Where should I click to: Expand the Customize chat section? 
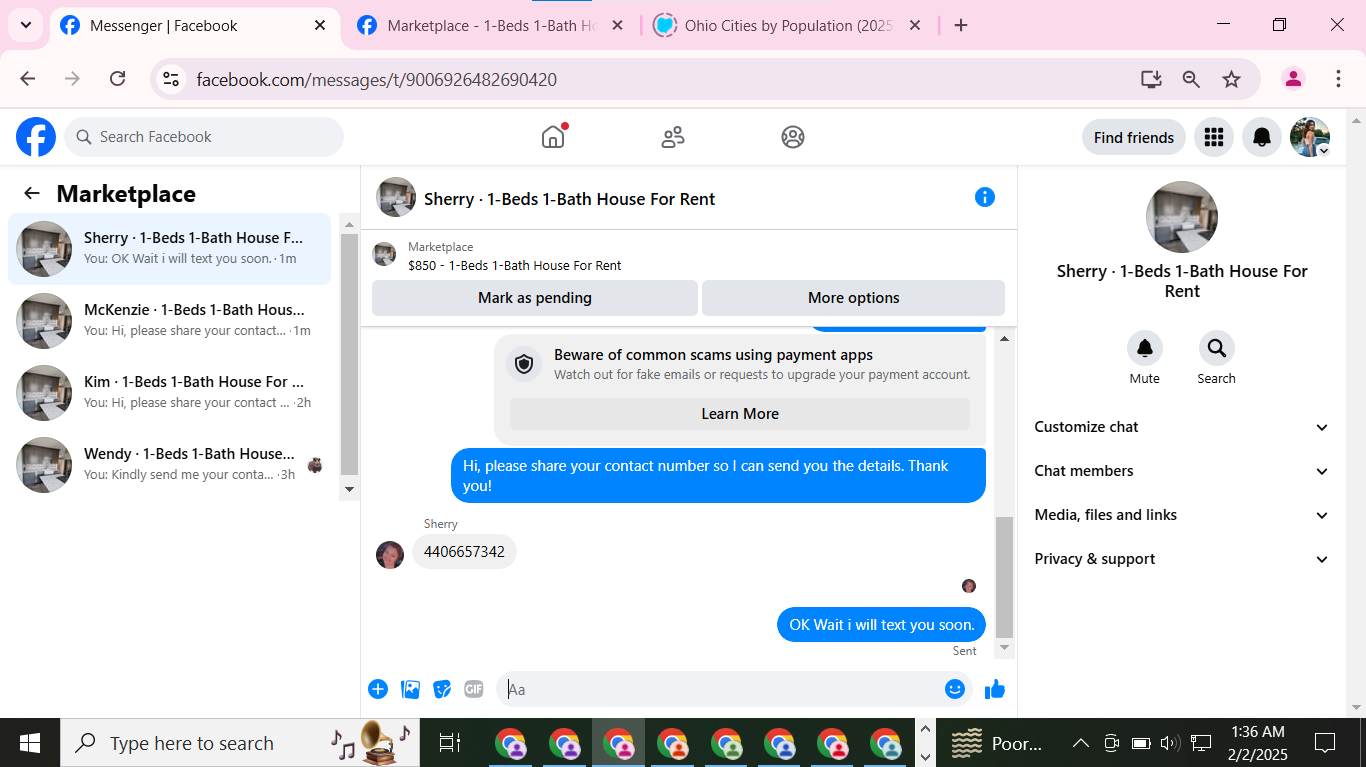[1182, 427]
